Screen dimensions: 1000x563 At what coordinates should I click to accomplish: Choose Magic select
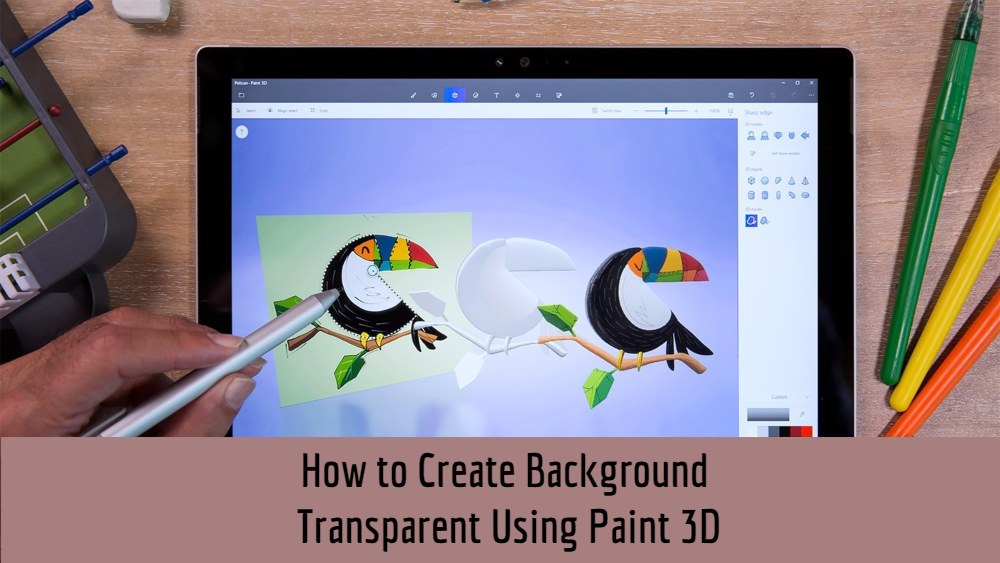pos(283,110)
